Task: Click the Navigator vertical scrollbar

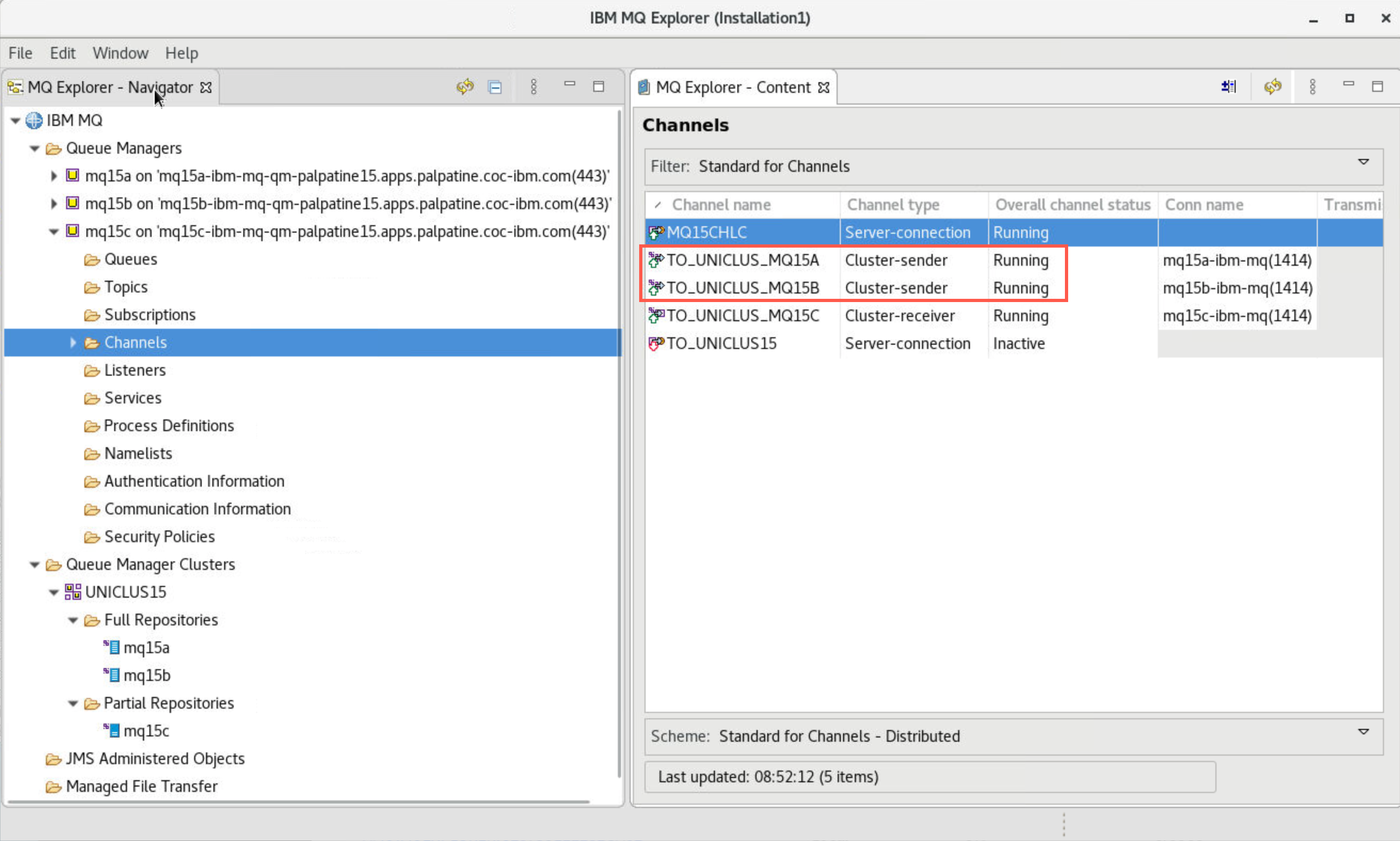Action: pyautogui.click(x=619, y=445)
